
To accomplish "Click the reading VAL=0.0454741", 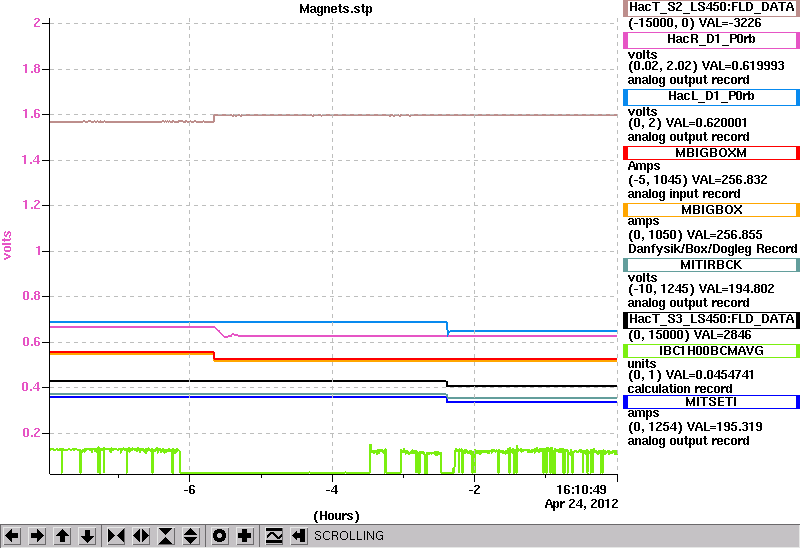I will (x=708, y=375).
